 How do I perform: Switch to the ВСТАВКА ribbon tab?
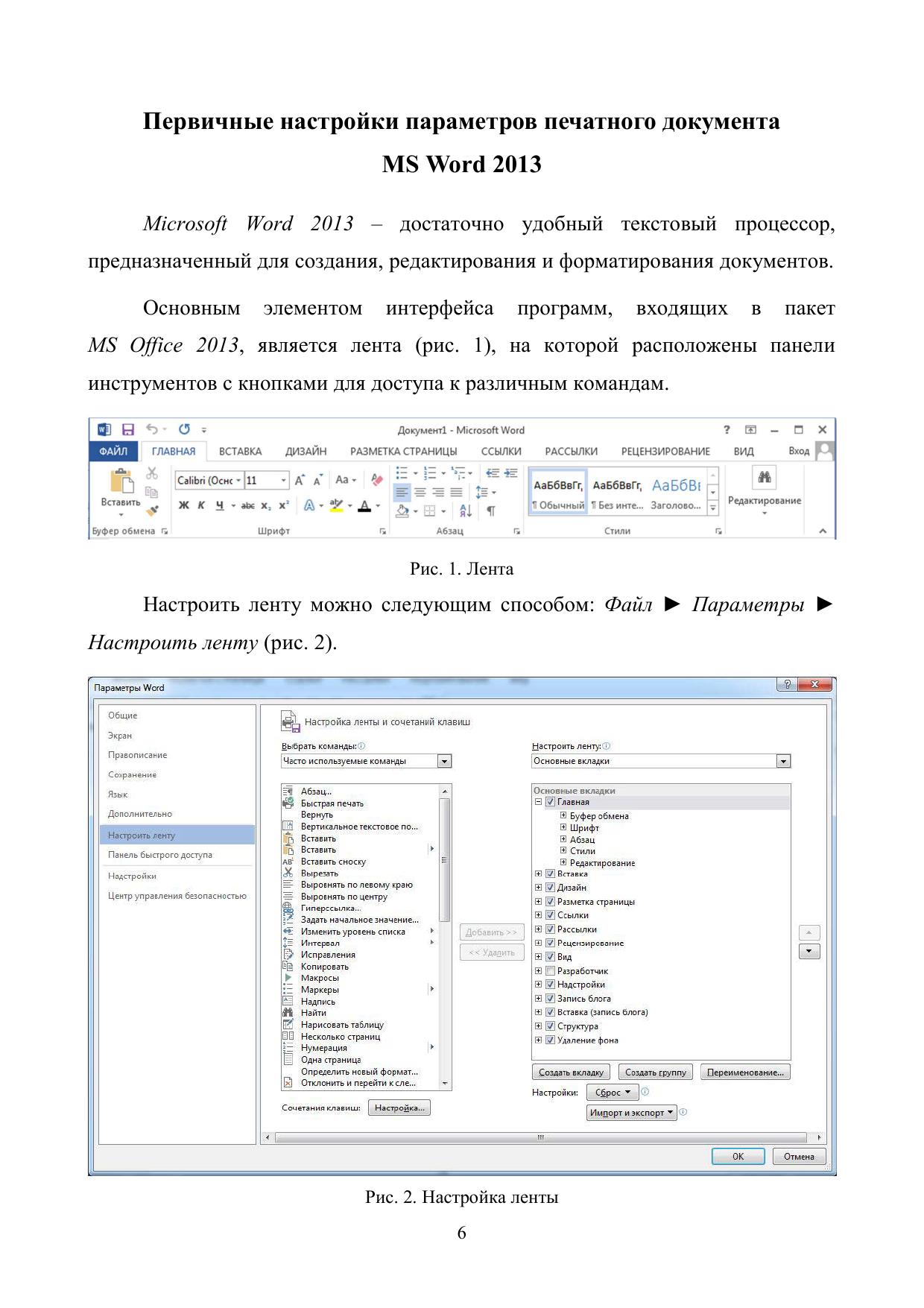point(240,452)
